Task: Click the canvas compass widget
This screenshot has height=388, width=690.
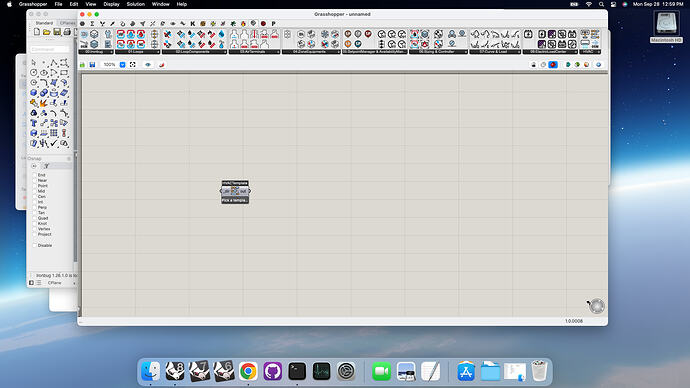Action: (596, 306)
